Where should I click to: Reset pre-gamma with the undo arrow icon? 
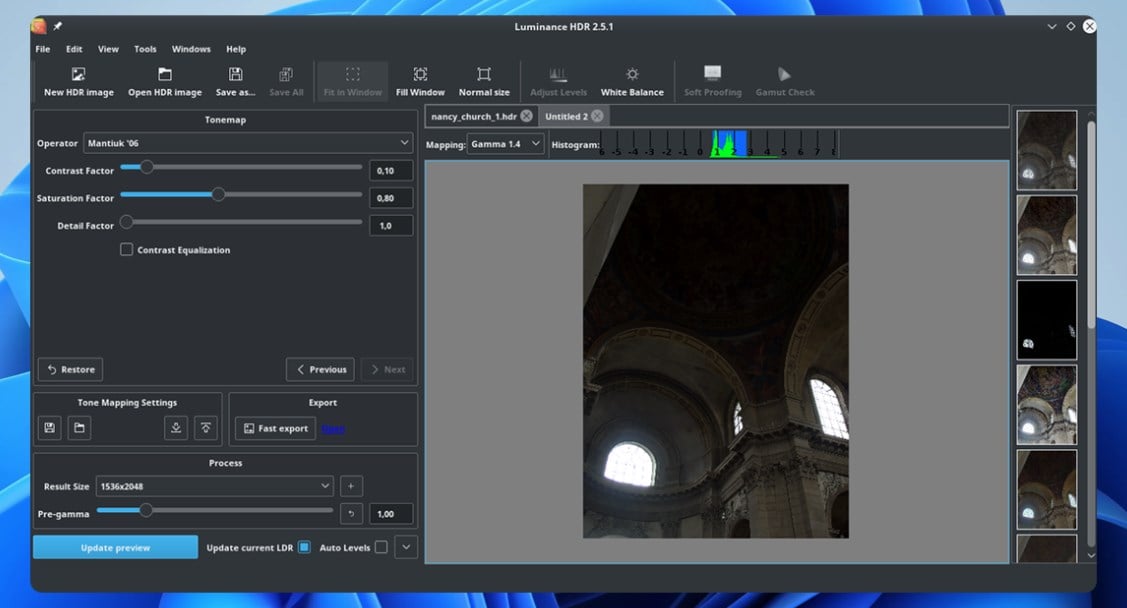[x=351, y=513]
